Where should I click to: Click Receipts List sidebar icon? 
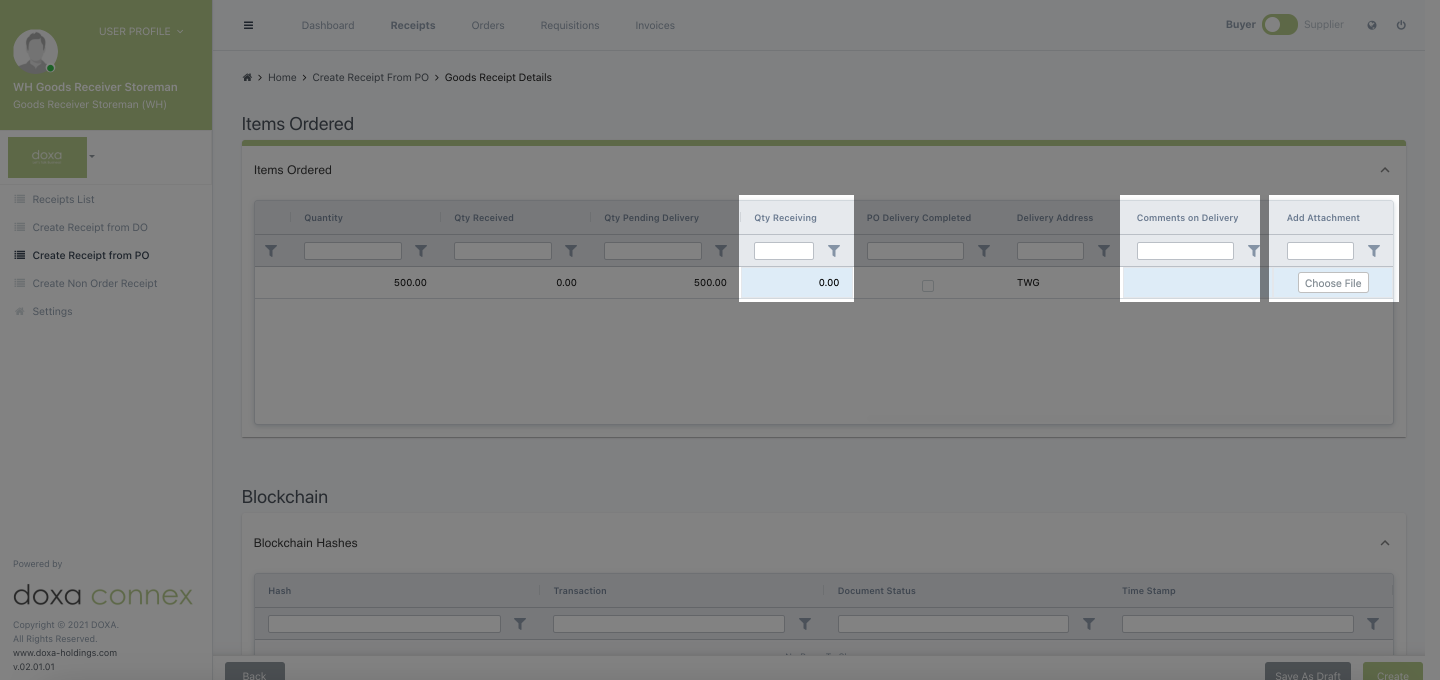(x=19, y=199)
